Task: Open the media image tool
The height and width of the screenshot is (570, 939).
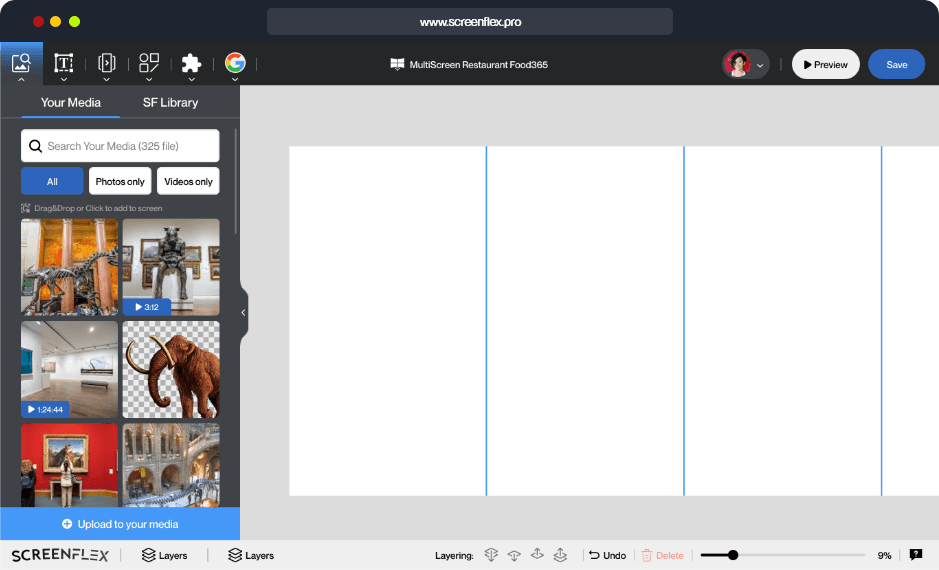Action: (x=21, y=62)
